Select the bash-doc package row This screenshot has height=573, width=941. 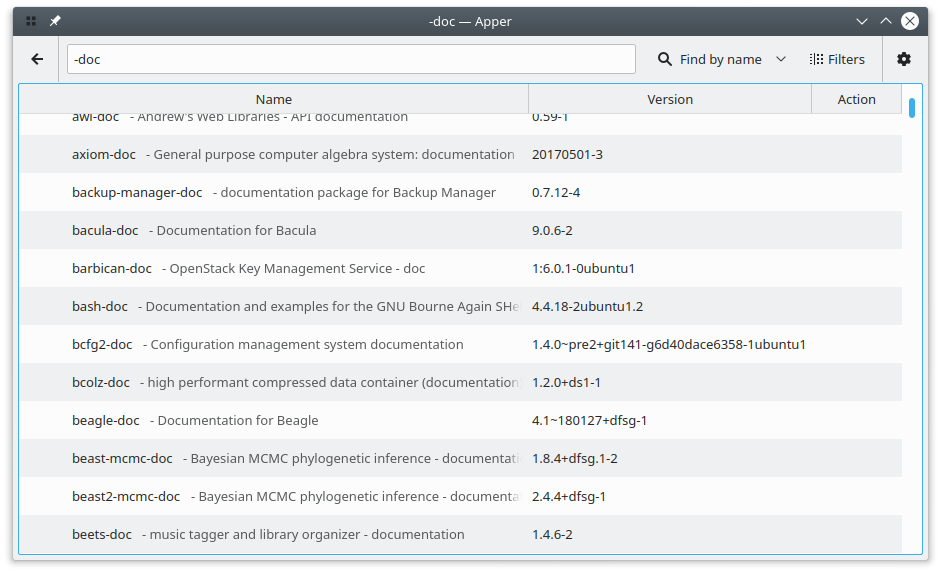pyautogui.click(x=100, y=306)
